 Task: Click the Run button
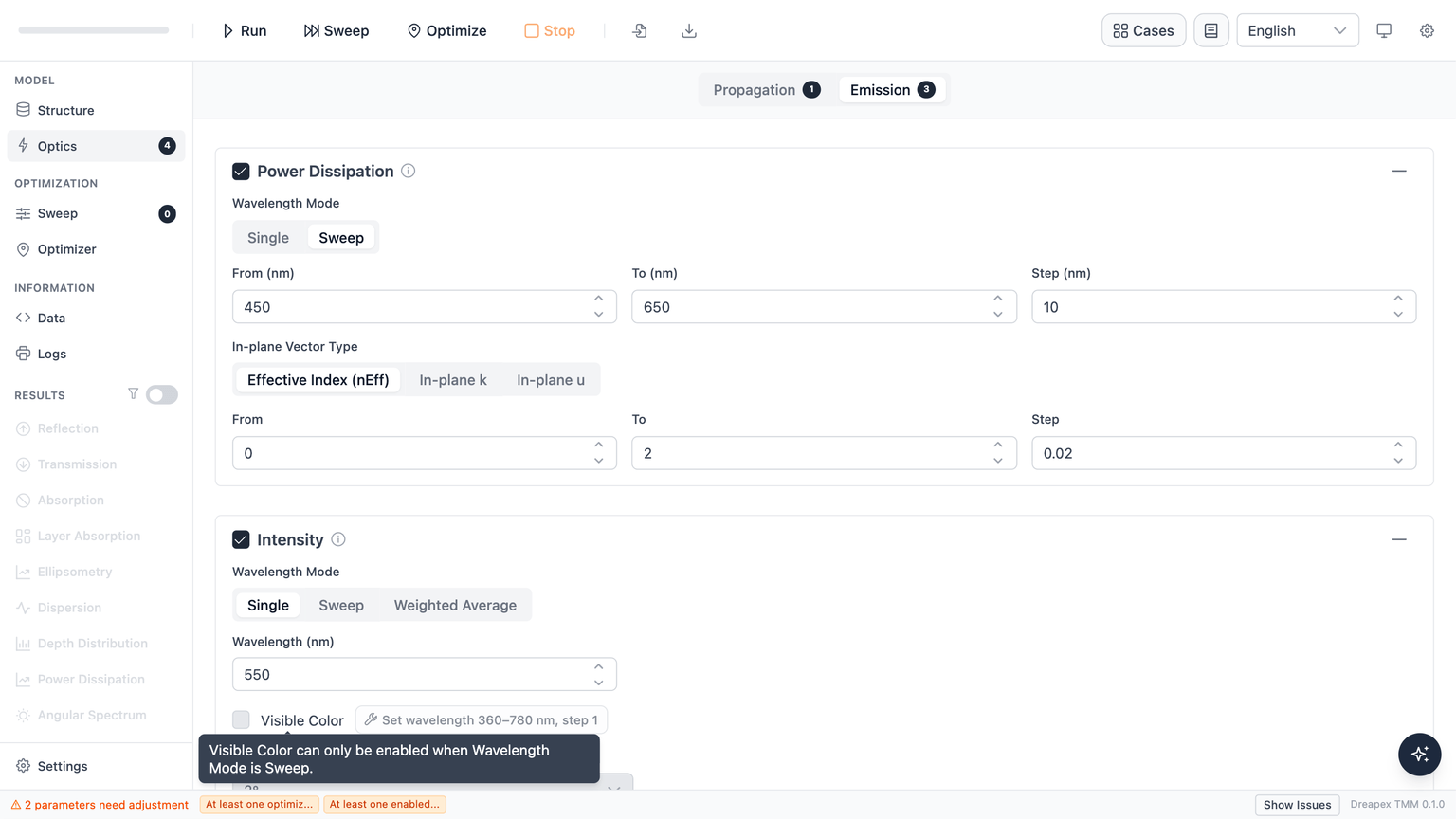point(244,30)
